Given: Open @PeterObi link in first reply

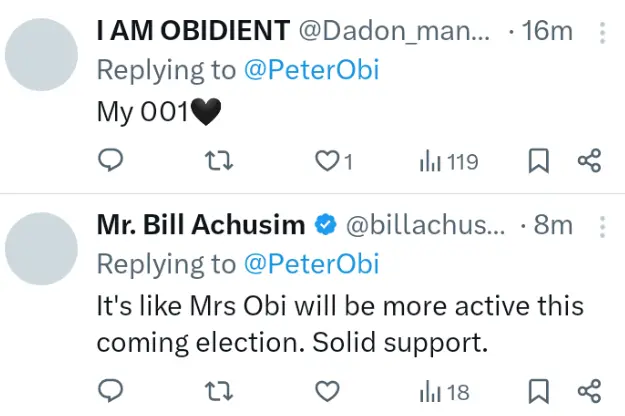Looking at the screenshot, I should tap(312, 69).
